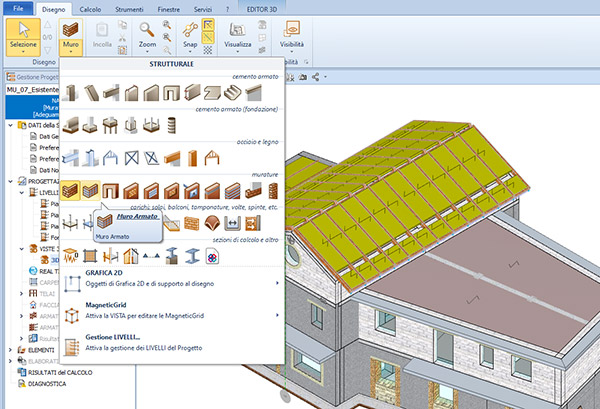Pick the concrete arch portal icon
600x409 pixels.
(x=171, y=93)
